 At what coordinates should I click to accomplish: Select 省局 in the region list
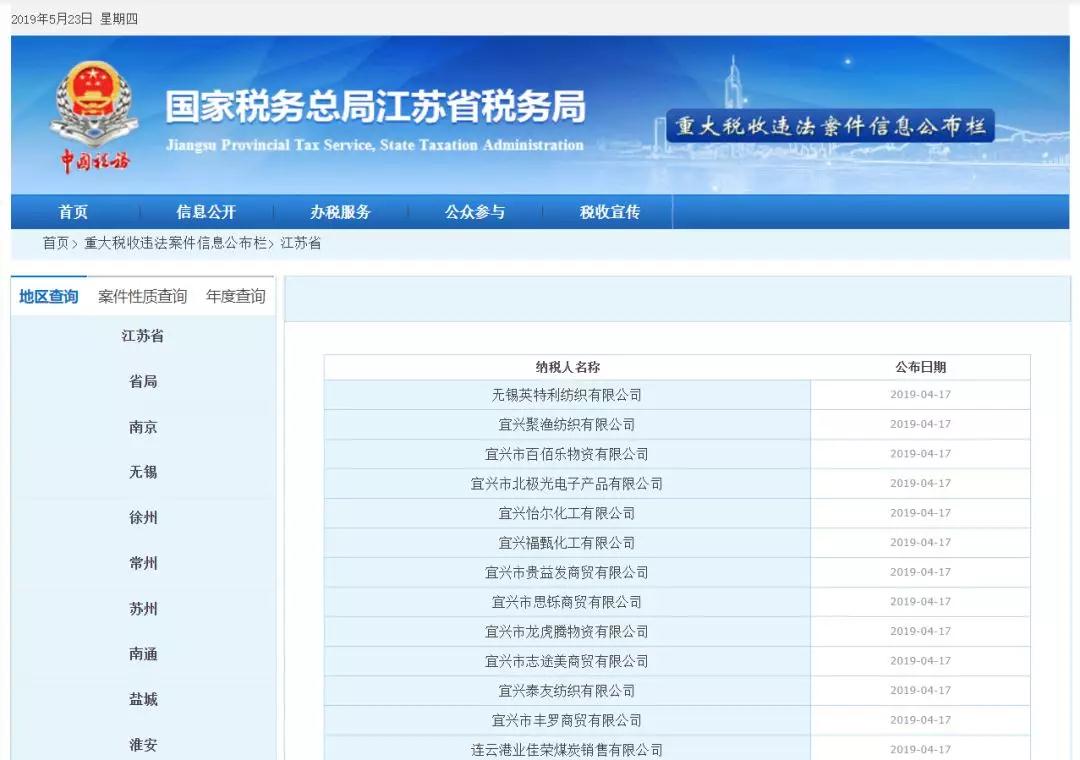pos(143,382)
